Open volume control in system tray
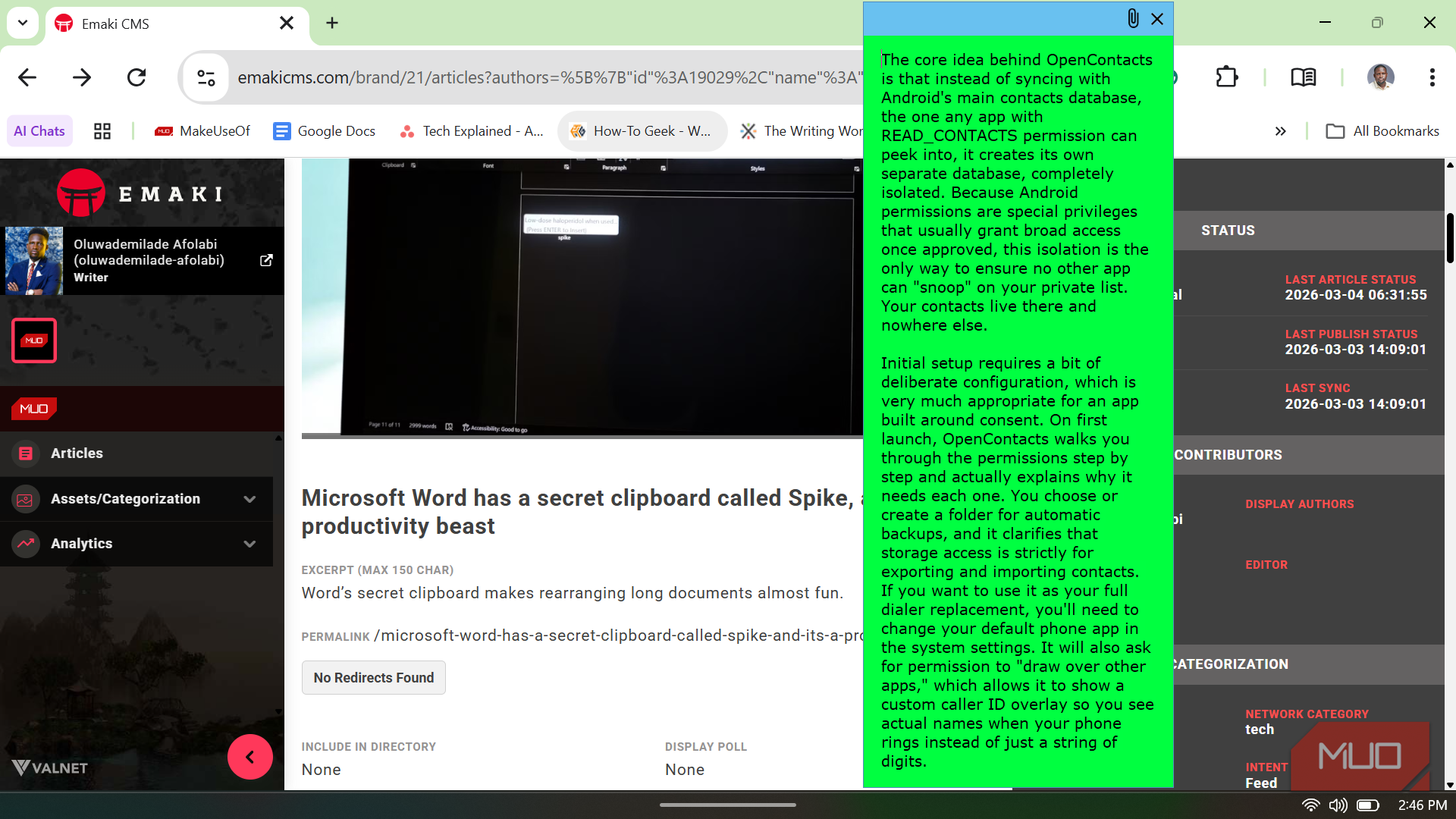This screenshot has width=1456, height=819. (1338, 805)
